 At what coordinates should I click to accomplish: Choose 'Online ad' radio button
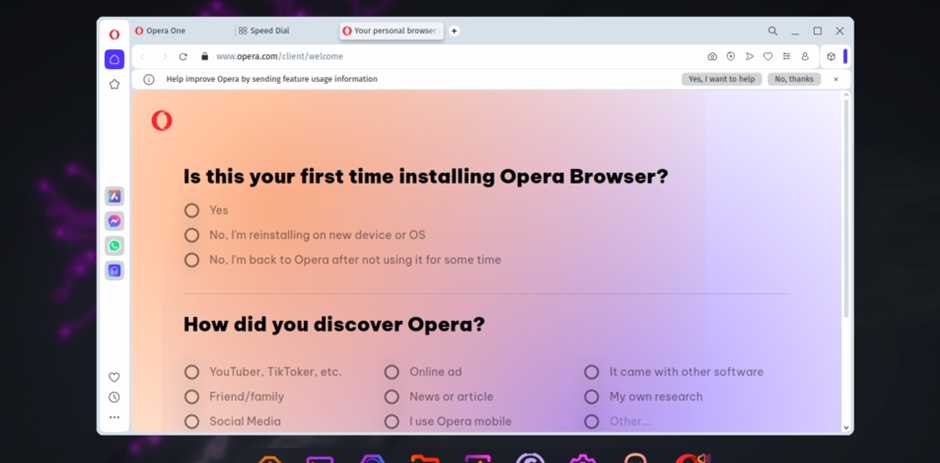pyautogui.click(x=391, y=372)
